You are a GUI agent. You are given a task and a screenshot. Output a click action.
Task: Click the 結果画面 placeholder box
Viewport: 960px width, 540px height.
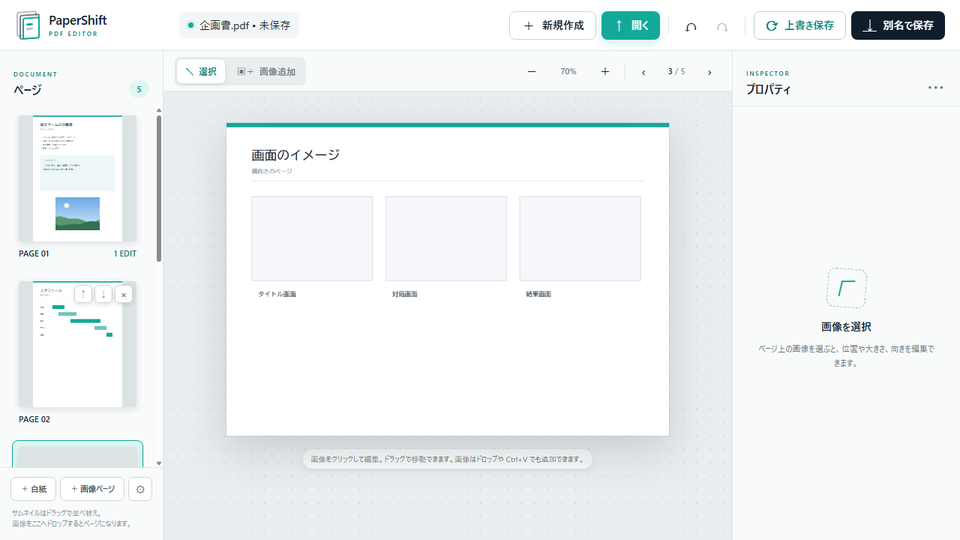click(580, 239)
